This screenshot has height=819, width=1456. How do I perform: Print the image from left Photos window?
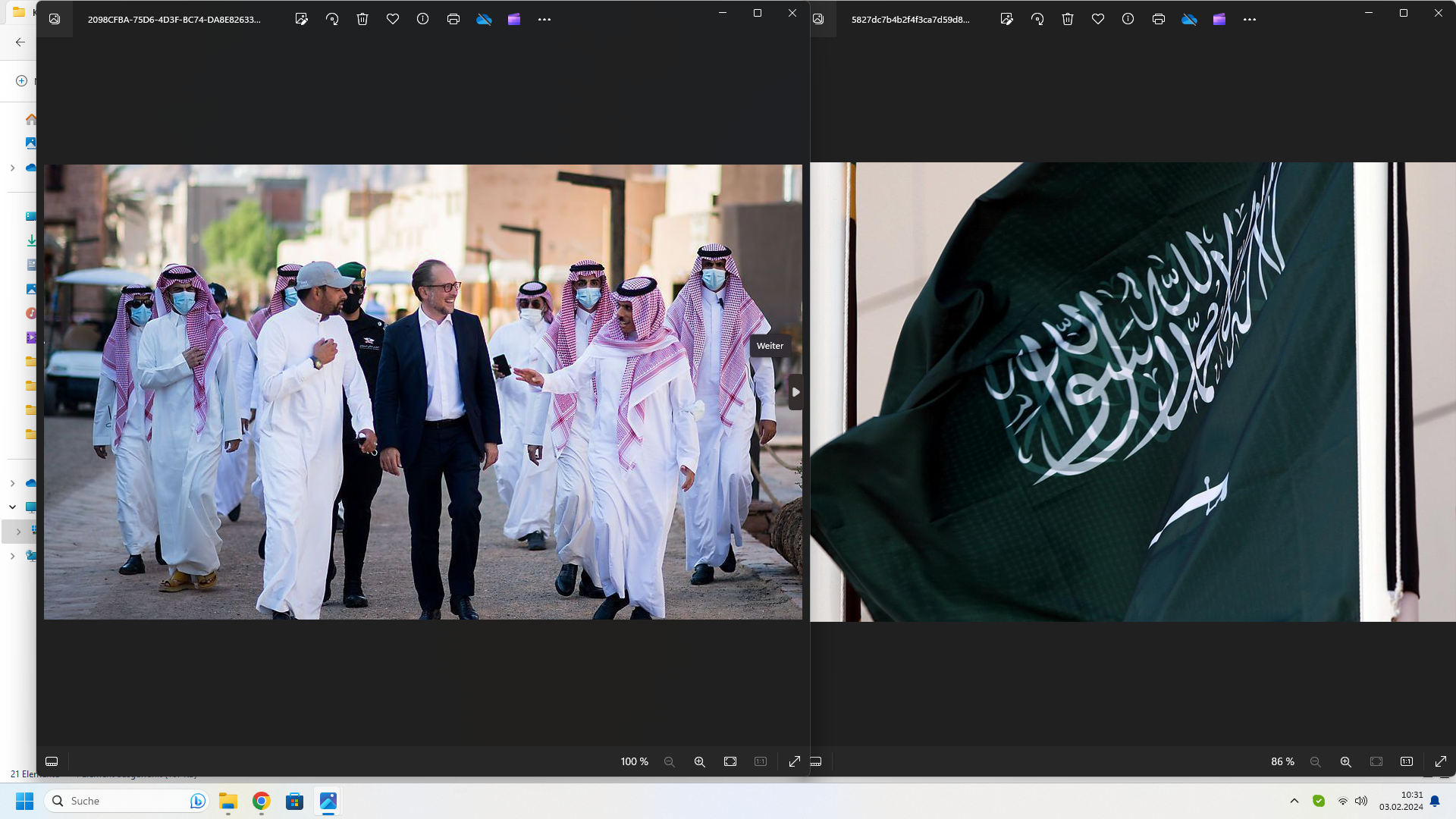click(453, 19)
